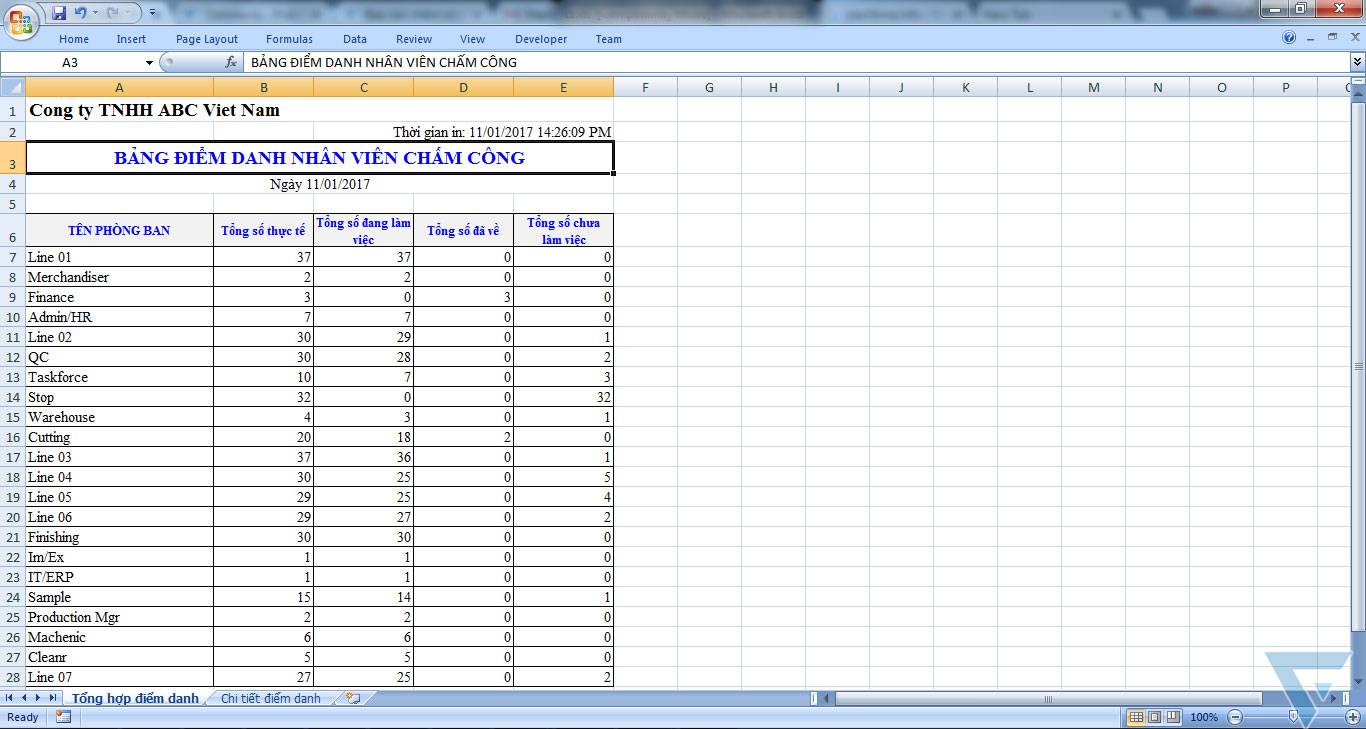Viewport: 1366px width, 729px height.
Task: Open the Undo history dropdown arrow
Action: (95, 13)
